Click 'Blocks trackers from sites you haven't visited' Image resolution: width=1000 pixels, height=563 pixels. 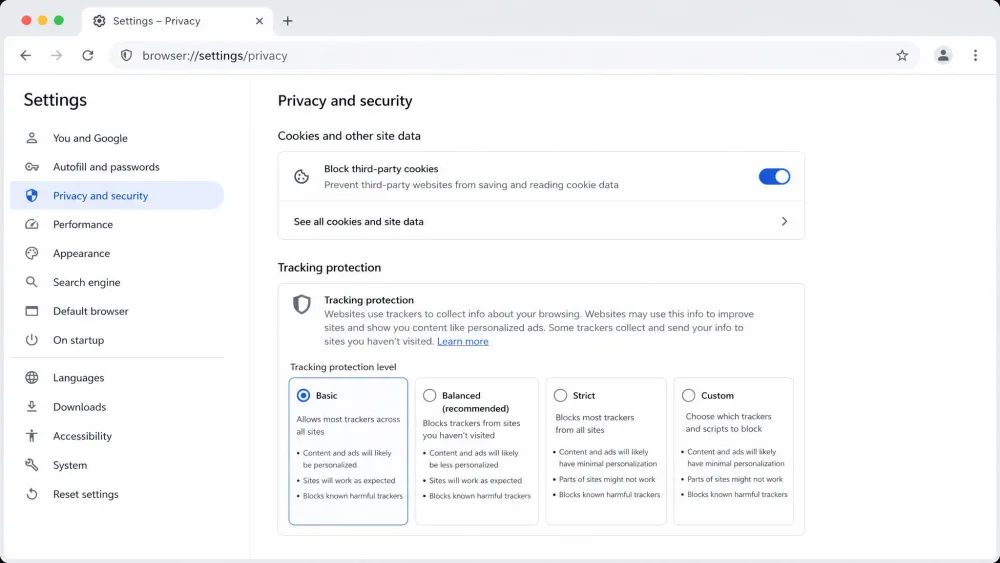coord(471,429)
